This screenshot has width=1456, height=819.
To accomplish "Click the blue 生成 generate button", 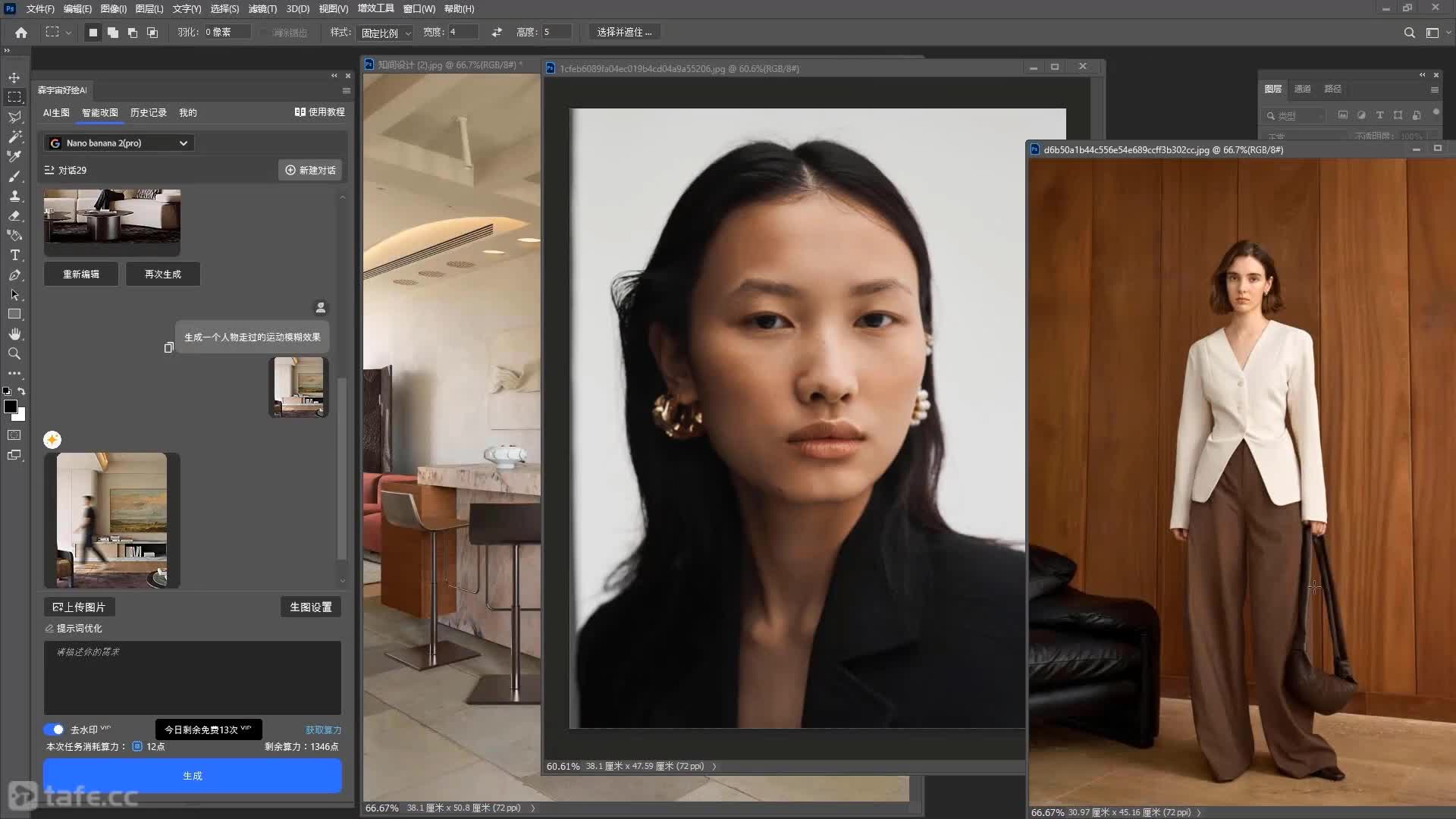I will coord(193,776).
